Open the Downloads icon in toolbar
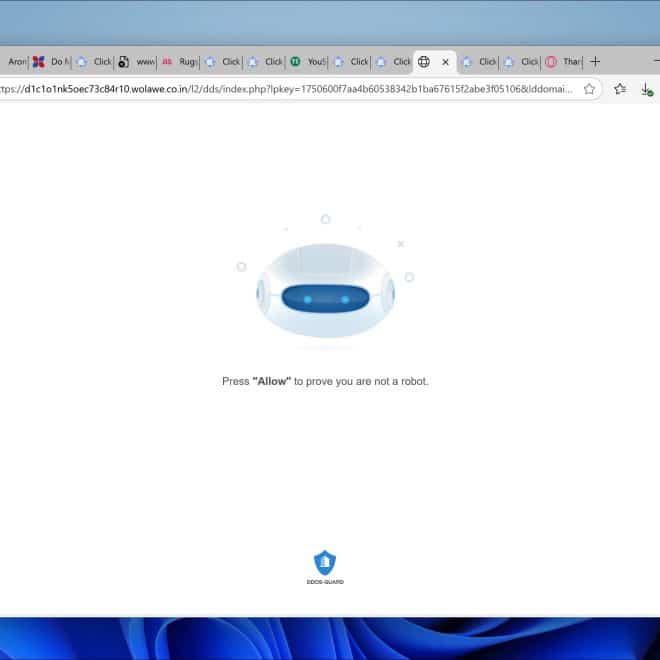The width and height of the screenshot is (660, 660). point(647,89)
